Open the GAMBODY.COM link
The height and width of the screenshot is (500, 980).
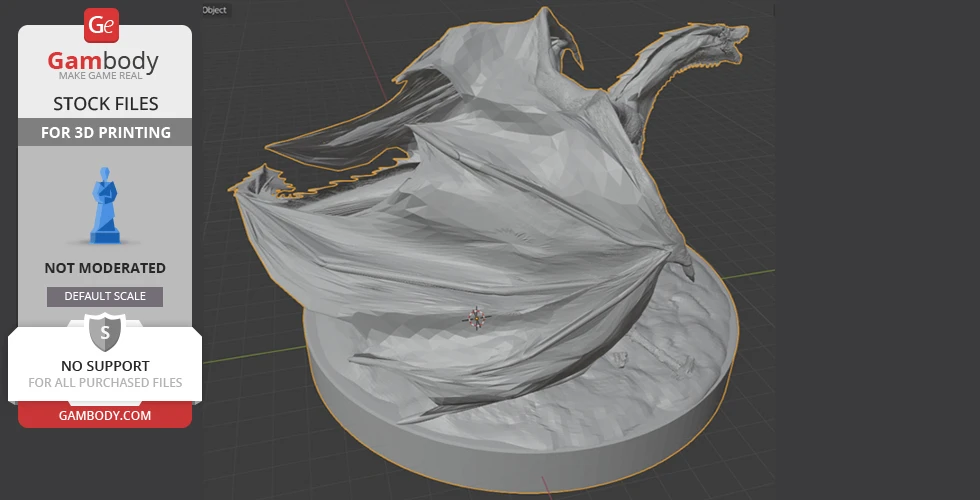click(x=104, y=415)
